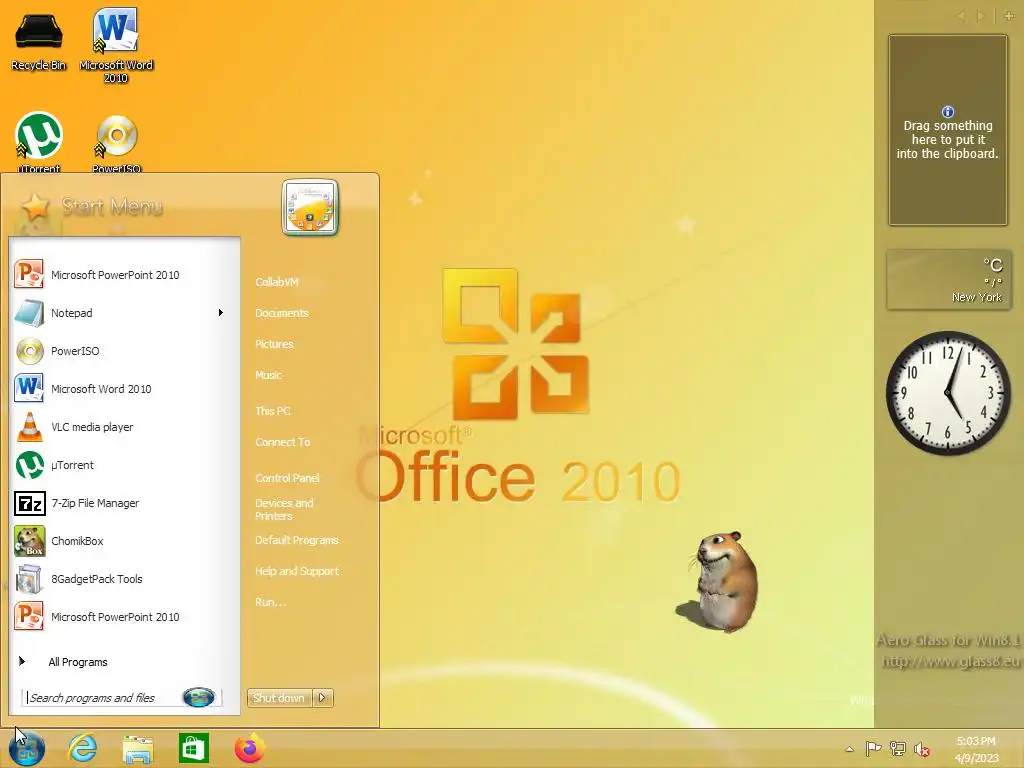The height and width of the screenshot is (768, 1024).
Task: Open the uTorrent desktop shortcut
Action: tap(39, 142)
